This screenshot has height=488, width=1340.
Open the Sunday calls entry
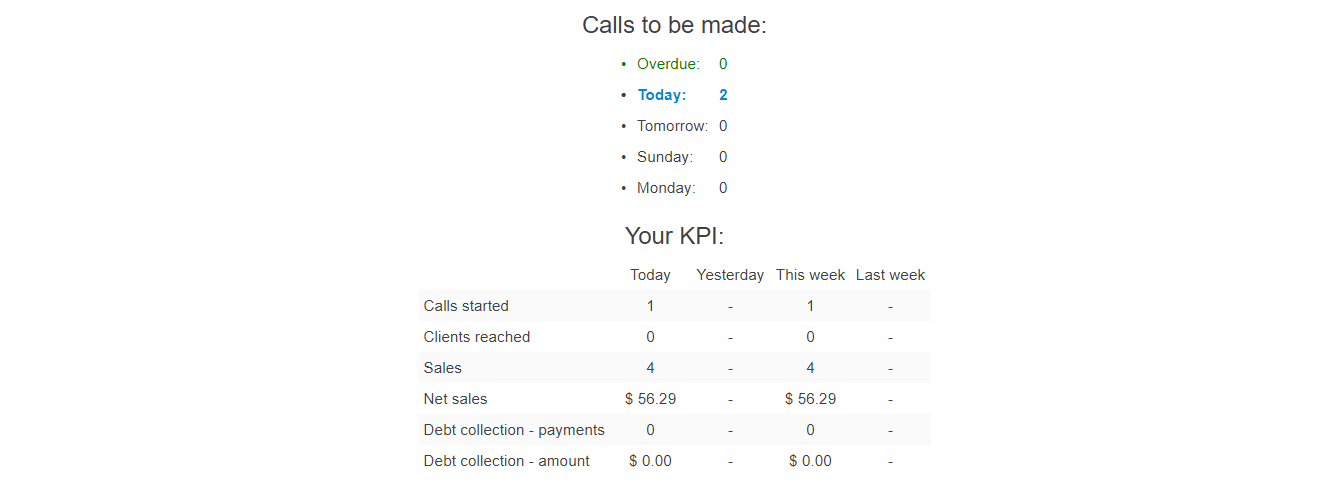pos(664,157)
